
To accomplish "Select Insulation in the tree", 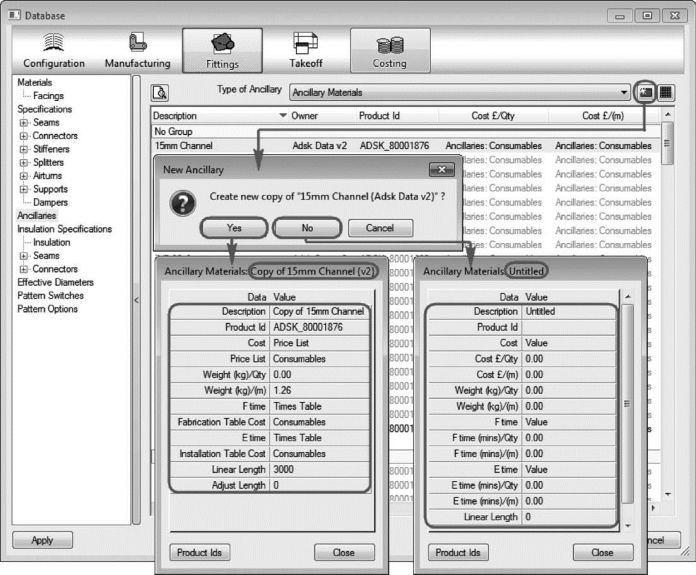I will 51,242.
